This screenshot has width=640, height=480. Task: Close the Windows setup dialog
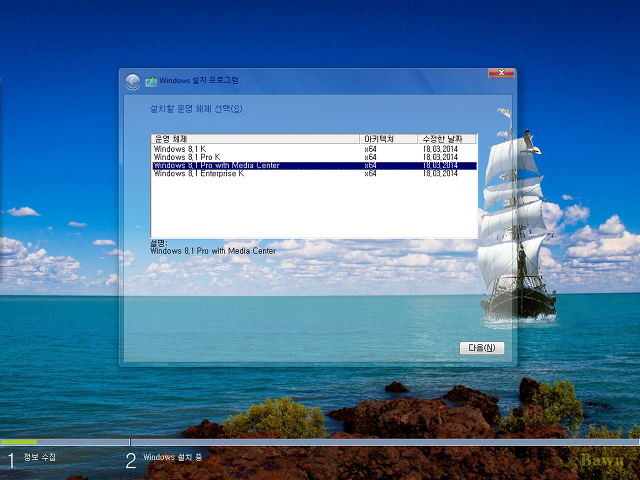pos(501,73)
